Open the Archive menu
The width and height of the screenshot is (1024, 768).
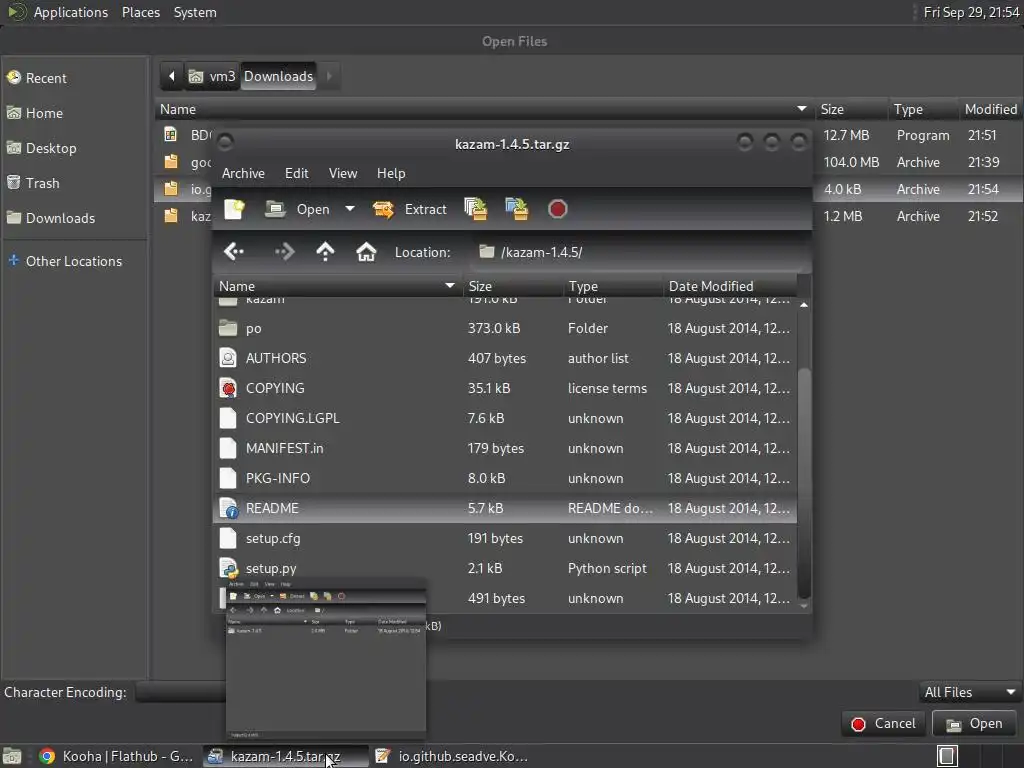pyautogui.click(x=243, y=174)
